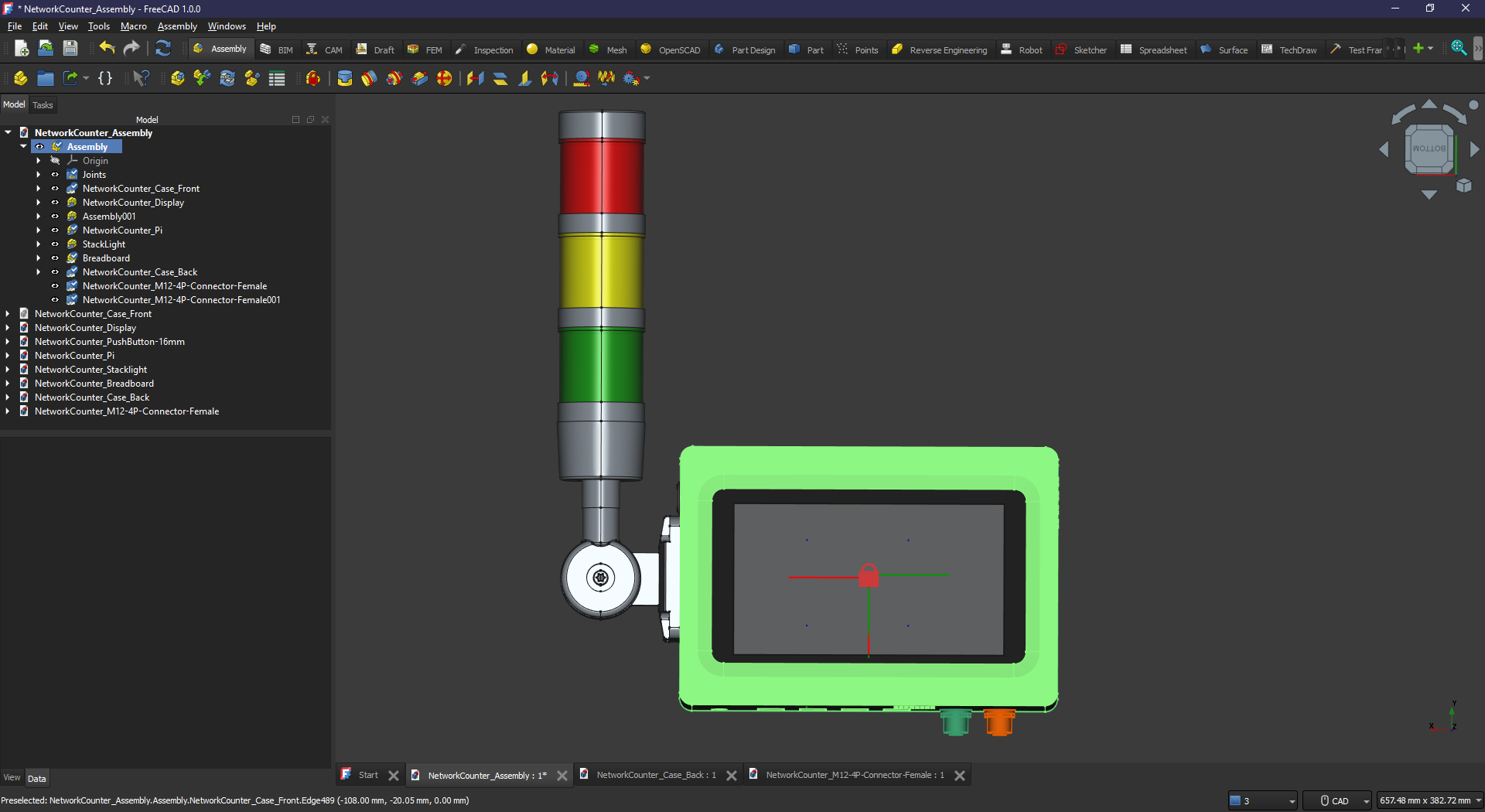Create a rack and pinion joint
This screenshot has height=812, width=1485.
582,78
